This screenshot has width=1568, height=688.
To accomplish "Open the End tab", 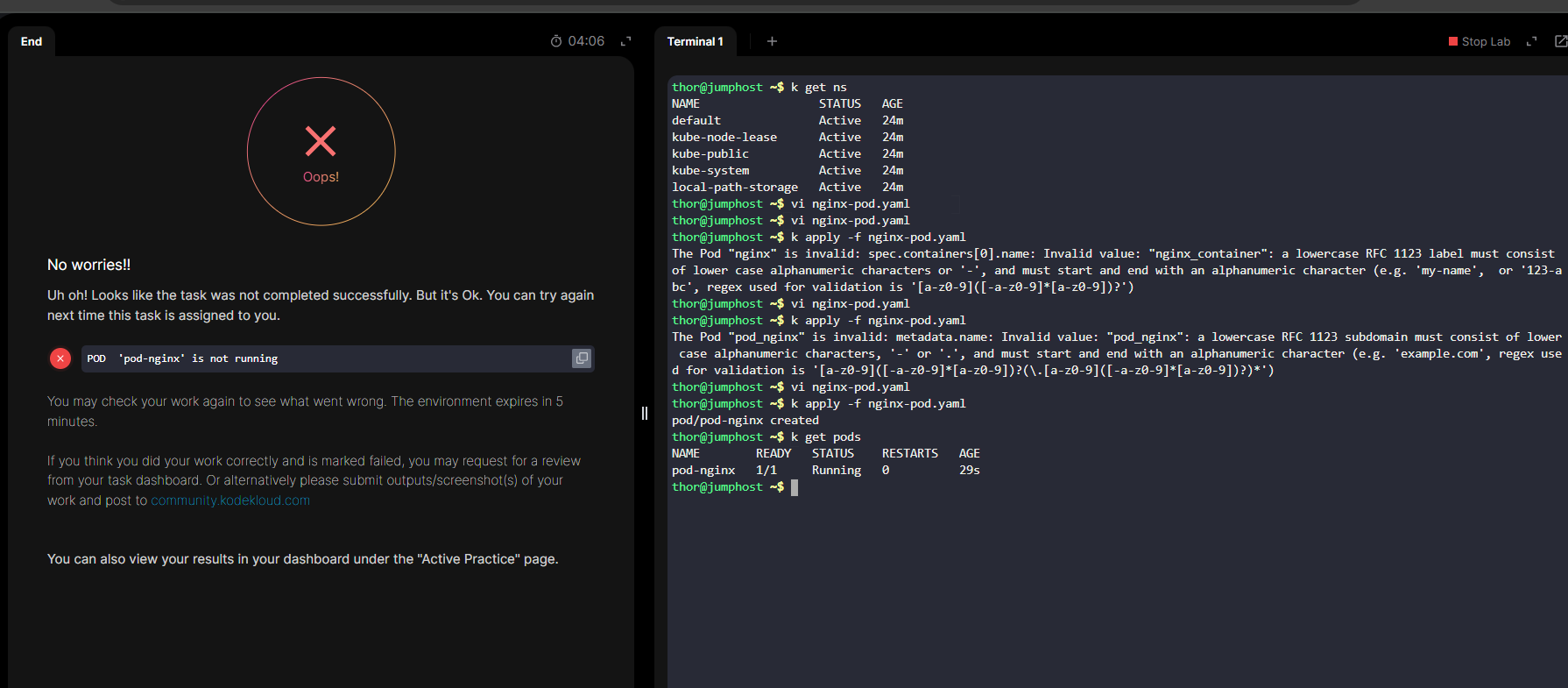I will tap(32, 41).
